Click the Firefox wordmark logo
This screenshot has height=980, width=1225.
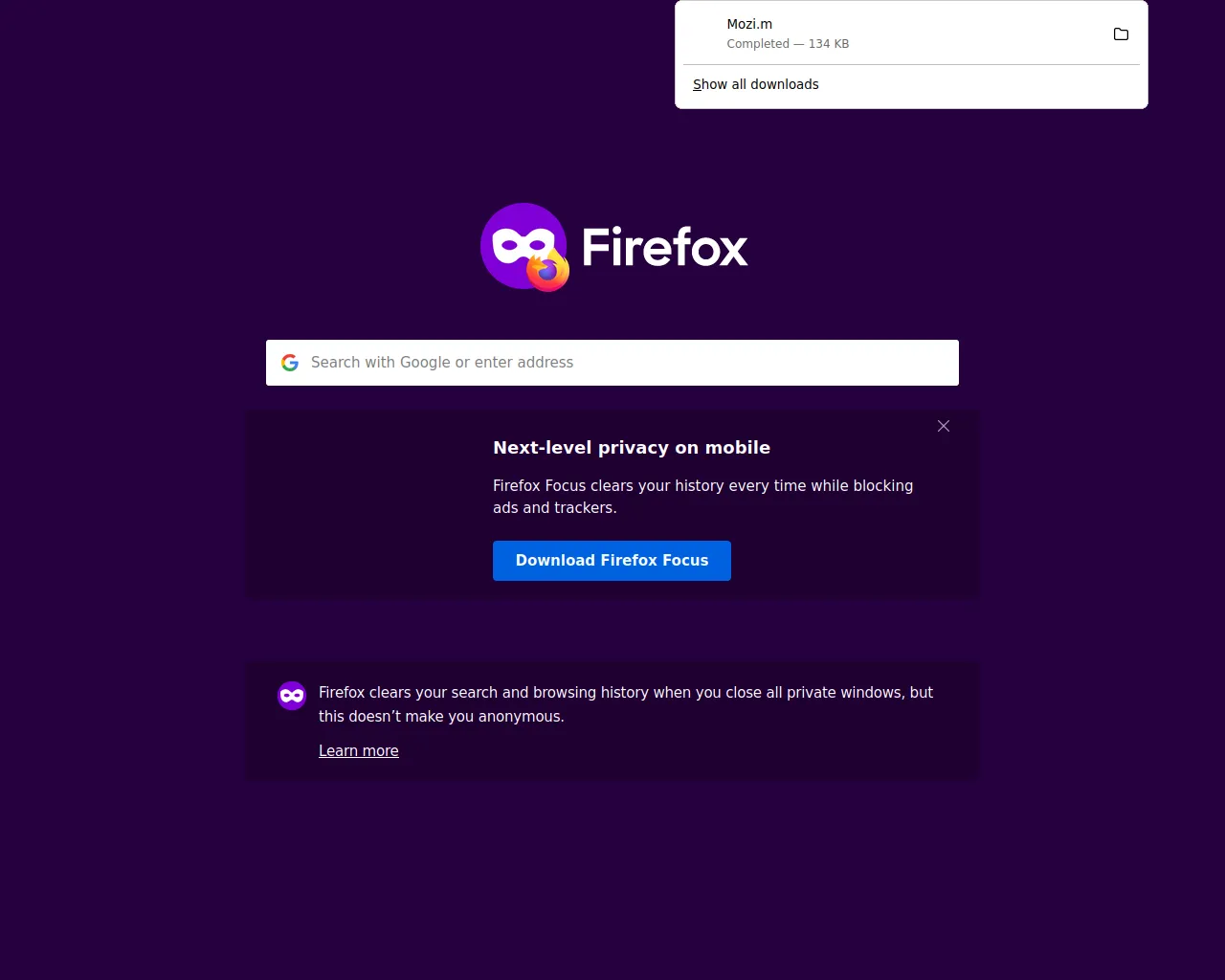pos(665,247)
